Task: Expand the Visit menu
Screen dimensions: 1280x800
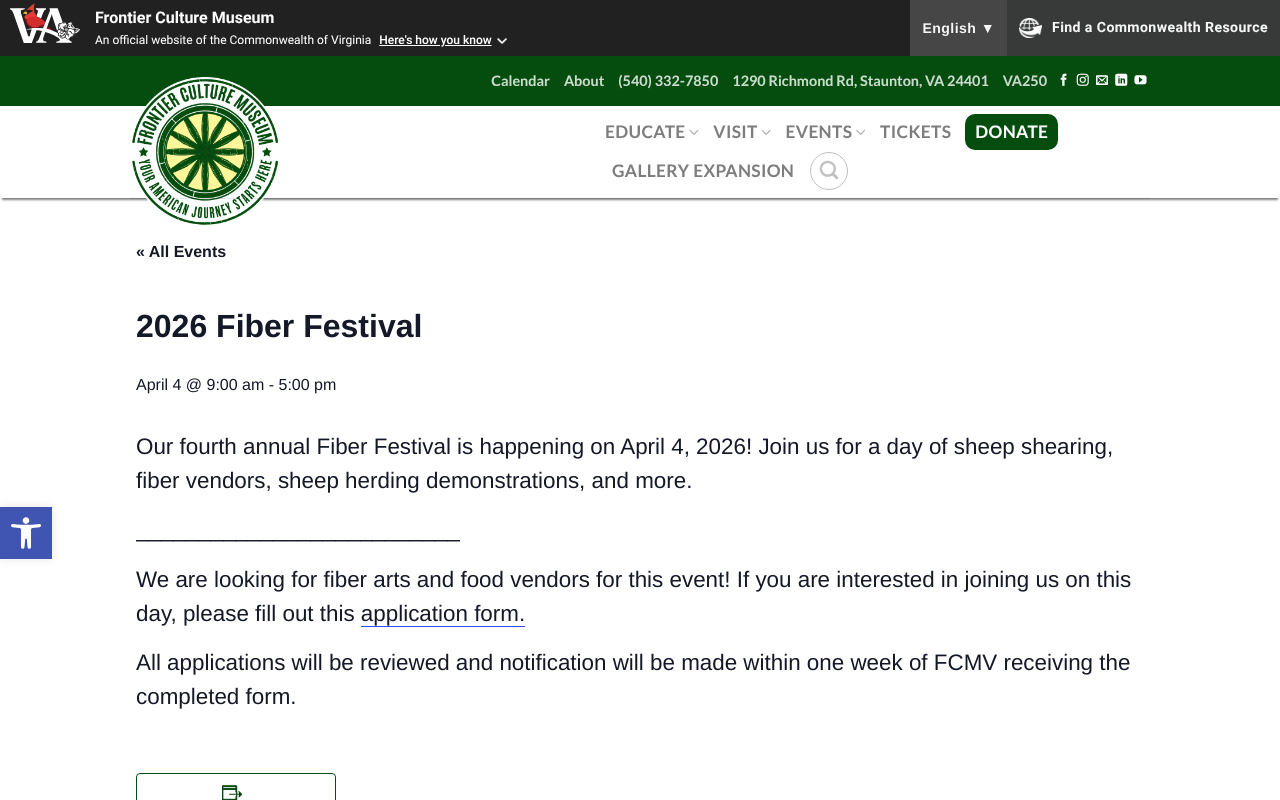Action: click(x=741, y=132)
